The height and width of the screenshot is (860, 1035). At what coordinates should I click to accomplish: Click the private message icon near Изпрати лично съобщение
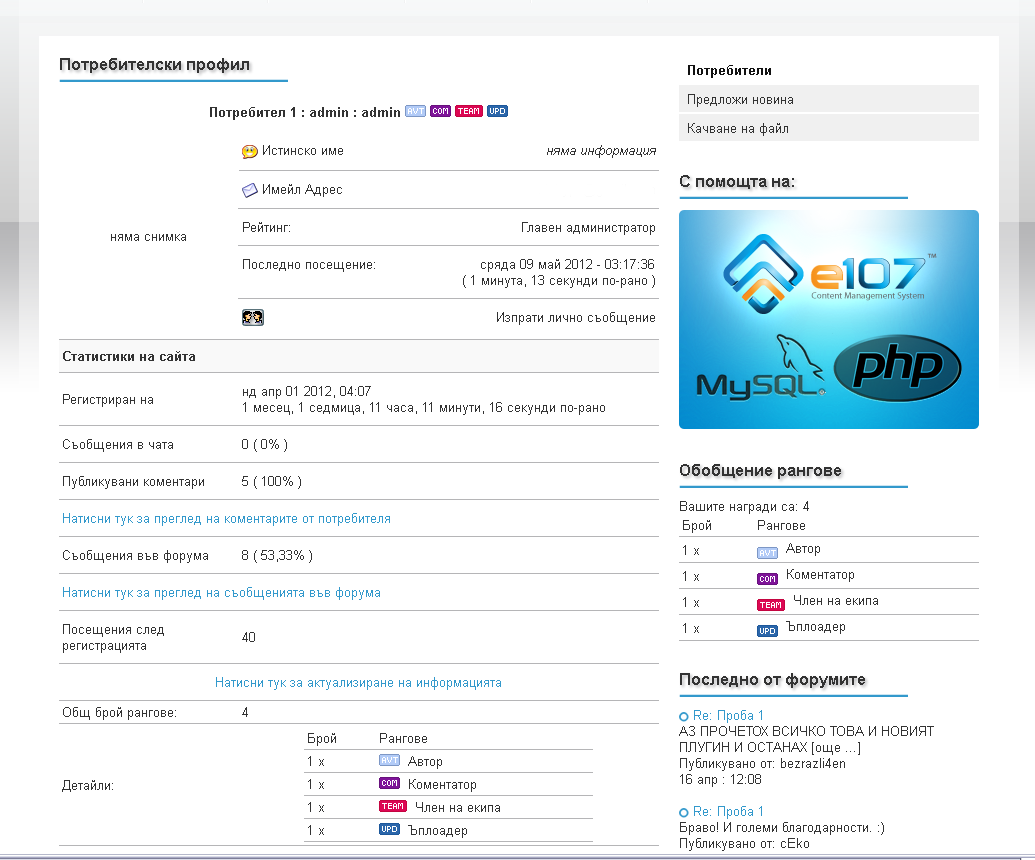[x=253, y=317]
